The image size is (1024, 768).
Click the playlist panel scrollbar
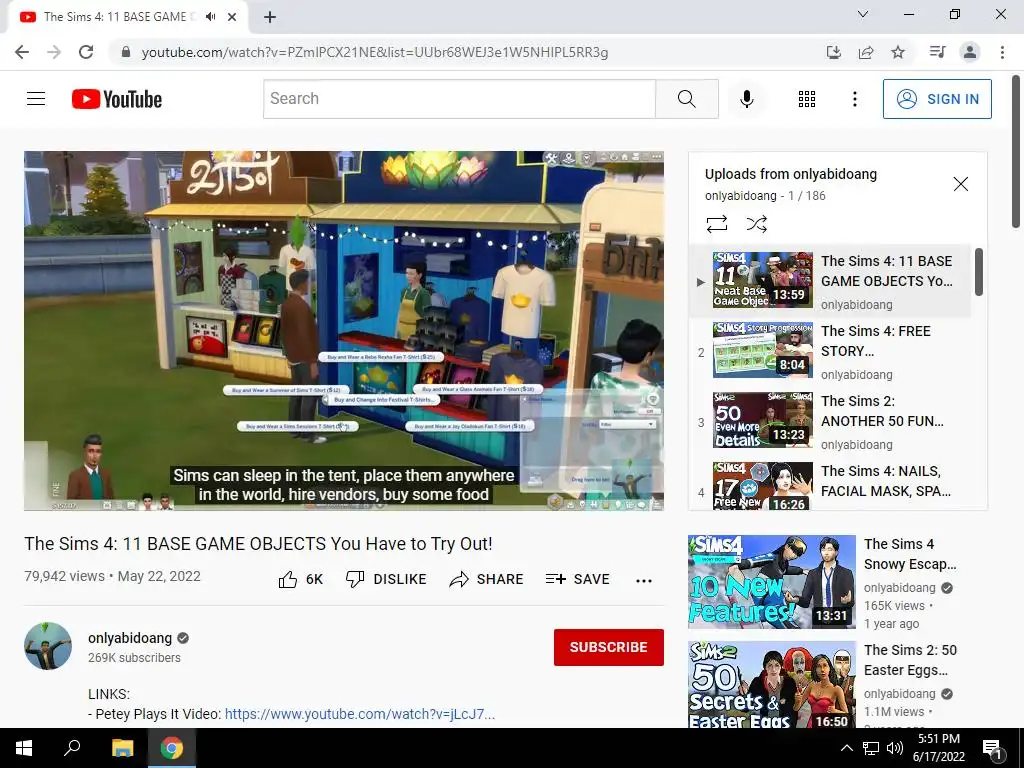pos(978,271)
